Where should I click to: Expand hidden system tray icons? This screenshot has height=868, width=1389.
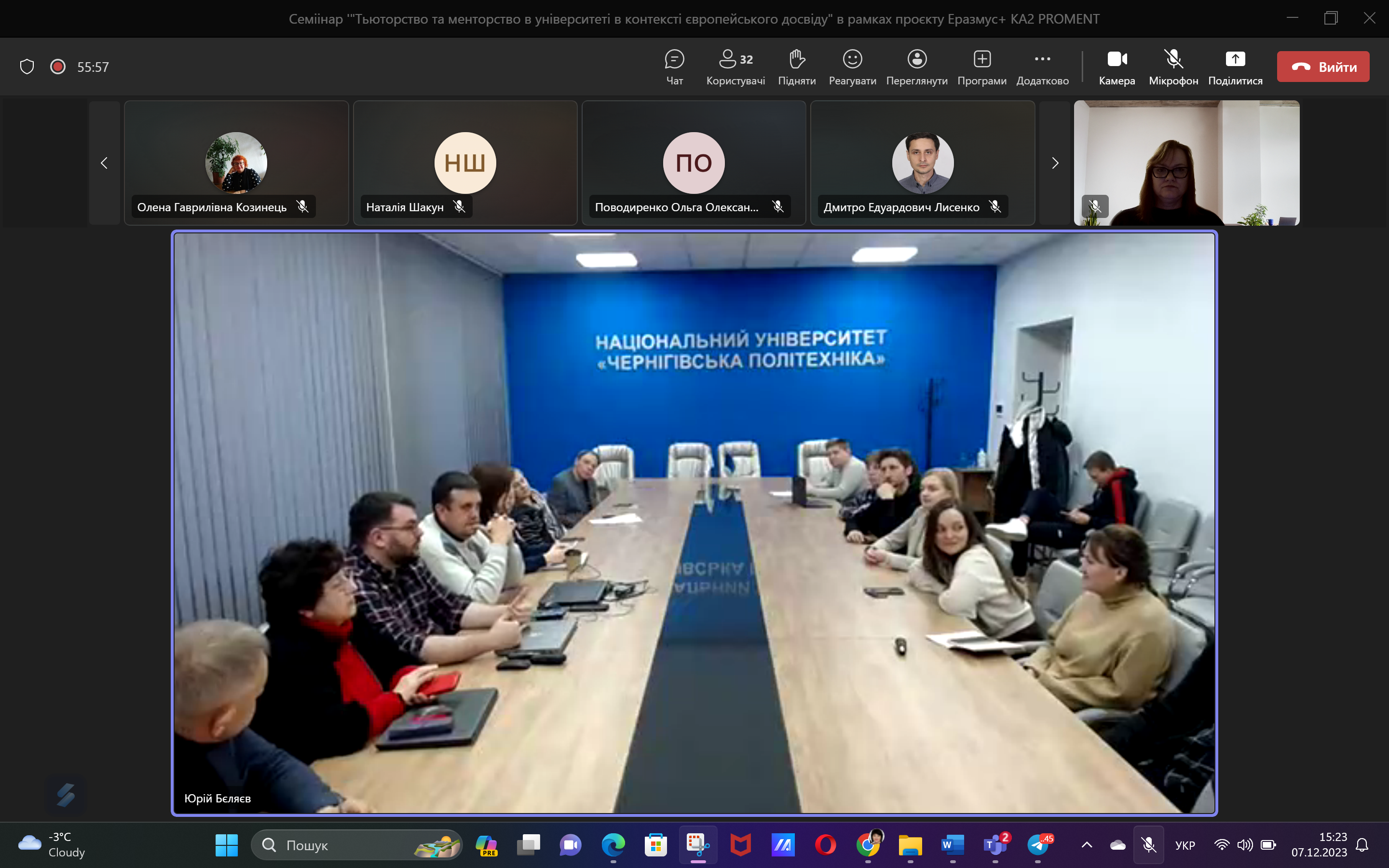pos(1087,844)
